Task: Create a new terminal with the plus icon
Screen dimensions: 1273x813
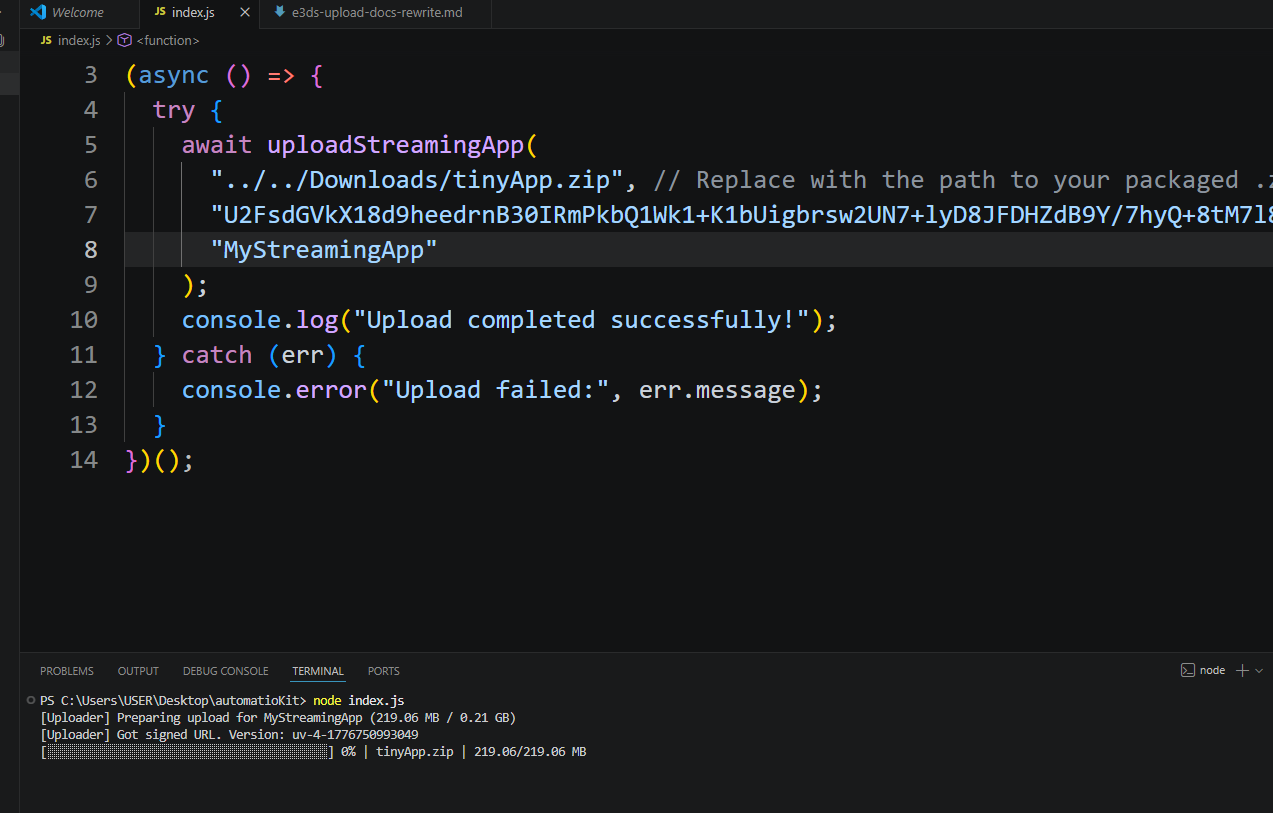Action: [1242, 670]
